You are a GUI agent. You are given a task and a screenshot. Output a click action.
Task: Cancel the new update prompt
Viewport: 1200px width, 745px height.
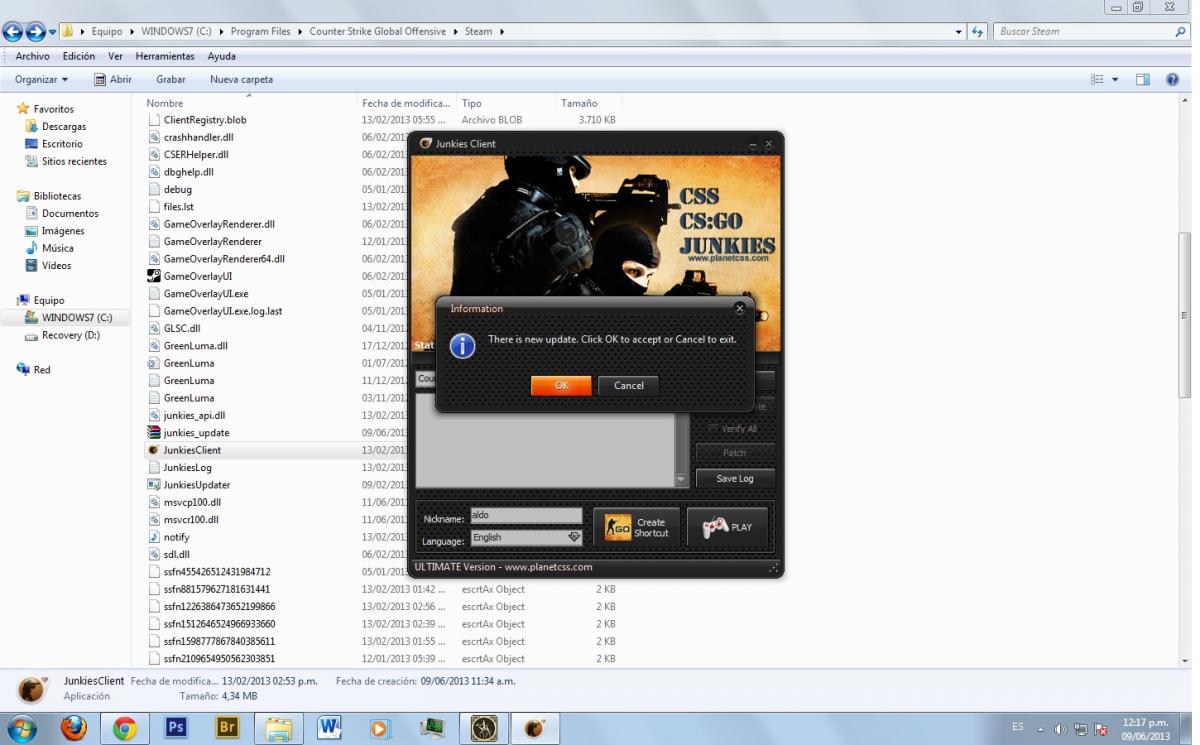629,385
